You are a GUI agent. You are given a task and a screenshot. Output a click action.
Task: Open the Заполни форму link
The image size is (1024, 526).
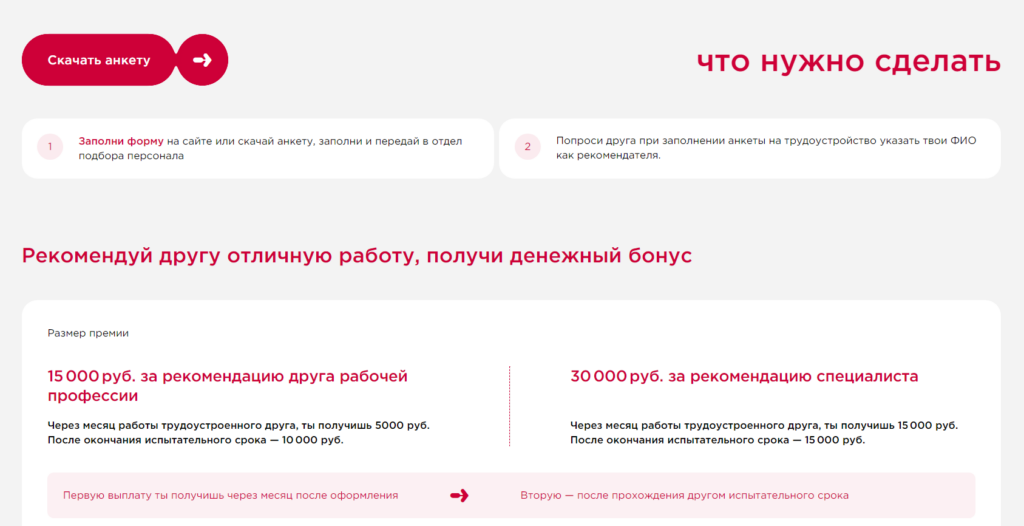click(x=121, y=141)
